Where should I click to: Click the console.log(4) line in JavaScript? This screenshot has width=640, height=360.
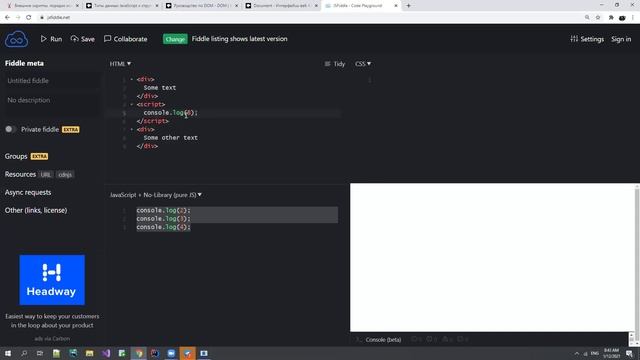(x=163, y=227)
